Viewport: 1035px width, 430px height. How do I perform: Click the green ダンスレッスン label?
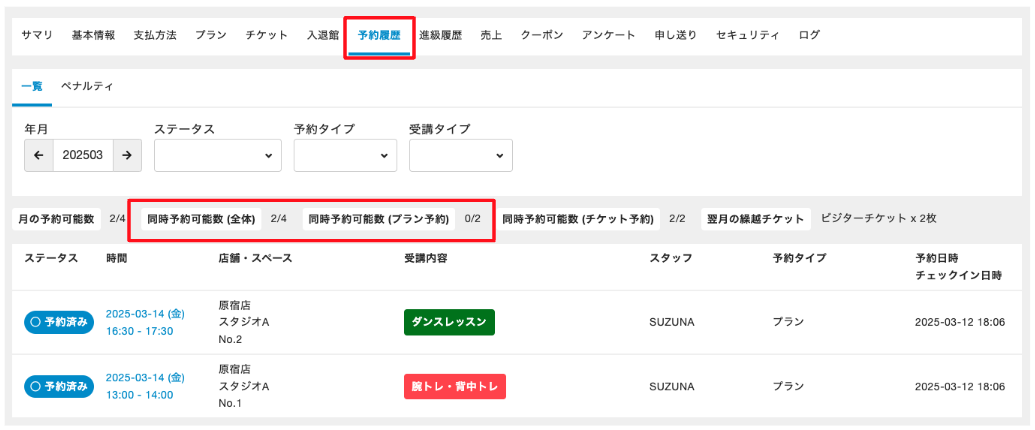[x=449, y=322]
